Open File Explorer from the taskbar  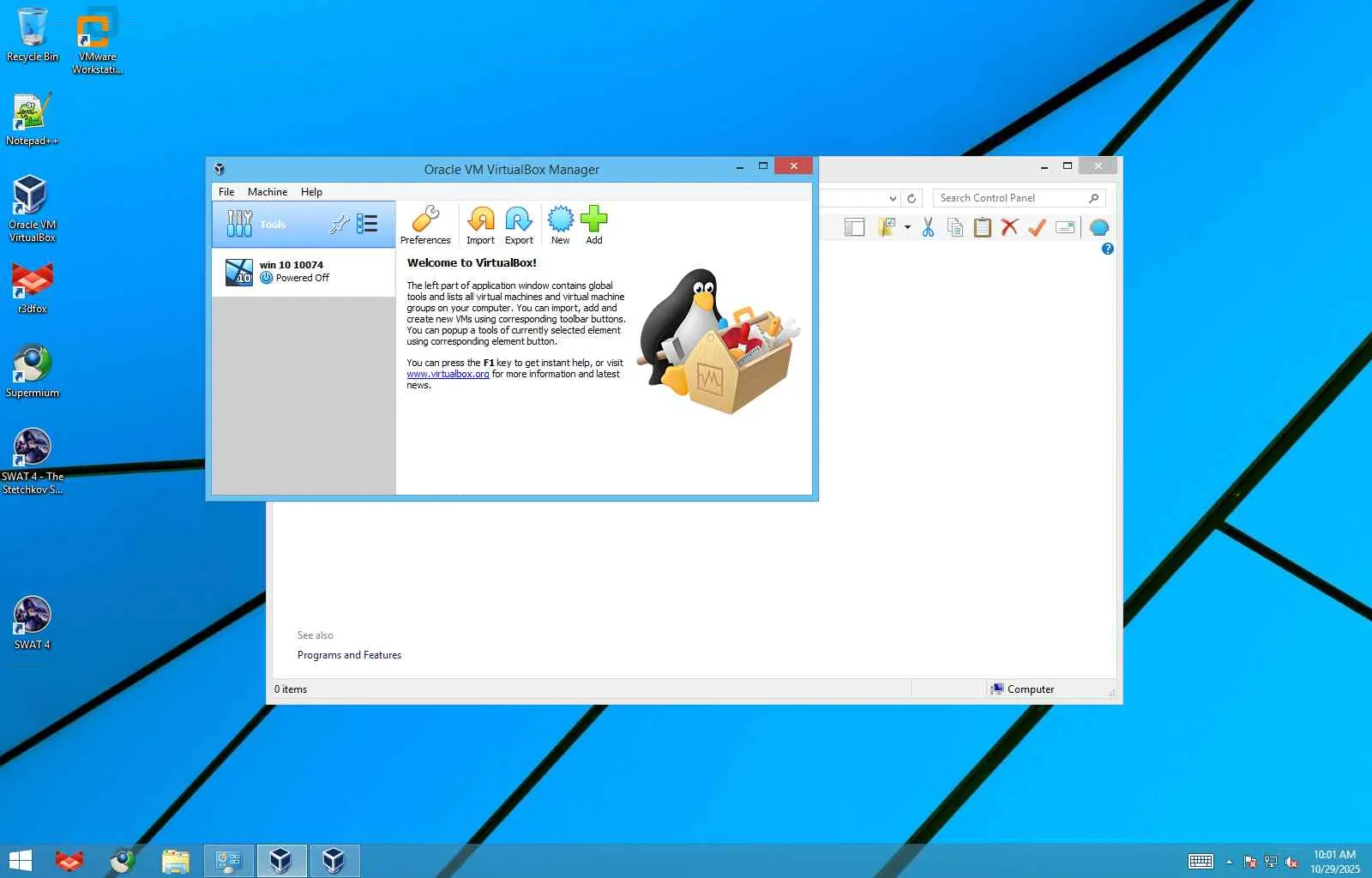(176, 861)
